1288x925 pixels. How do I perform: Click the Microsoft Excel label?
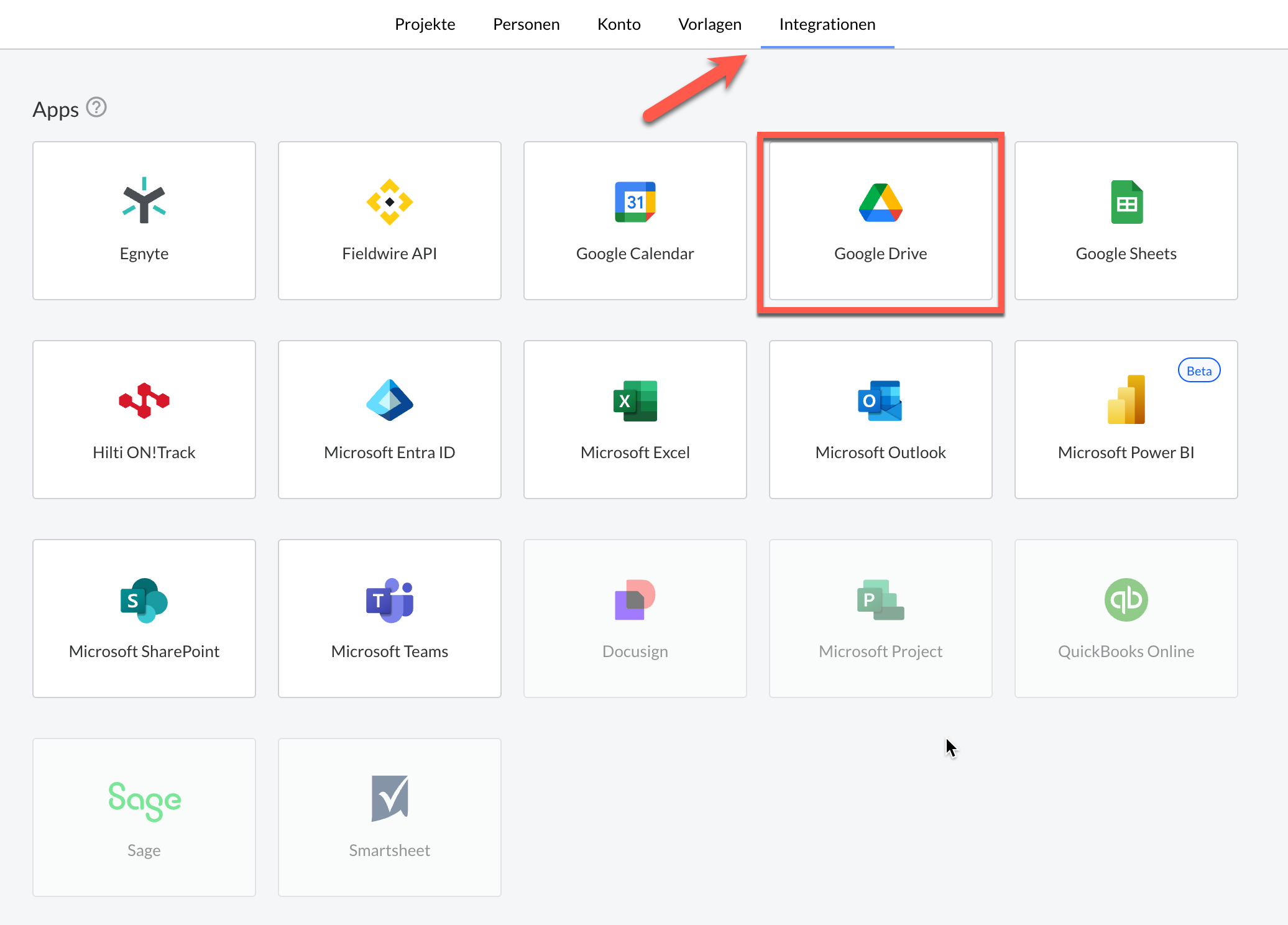tap(635, 453)
